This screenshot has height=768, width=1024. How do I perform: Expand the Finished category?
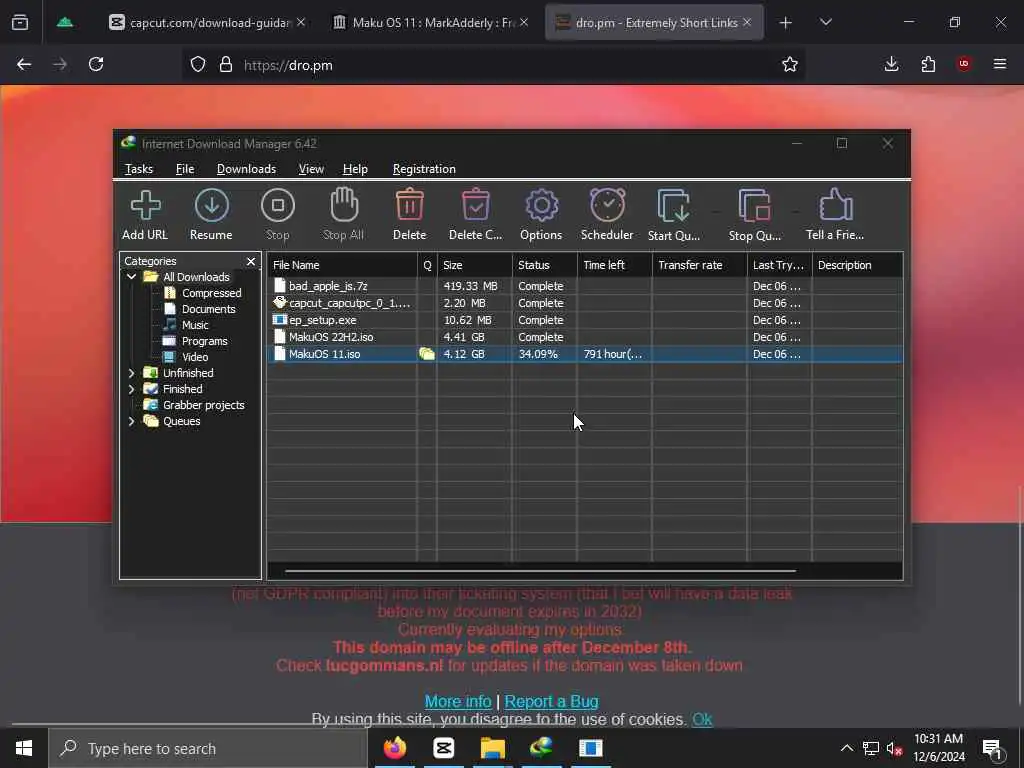131,389
